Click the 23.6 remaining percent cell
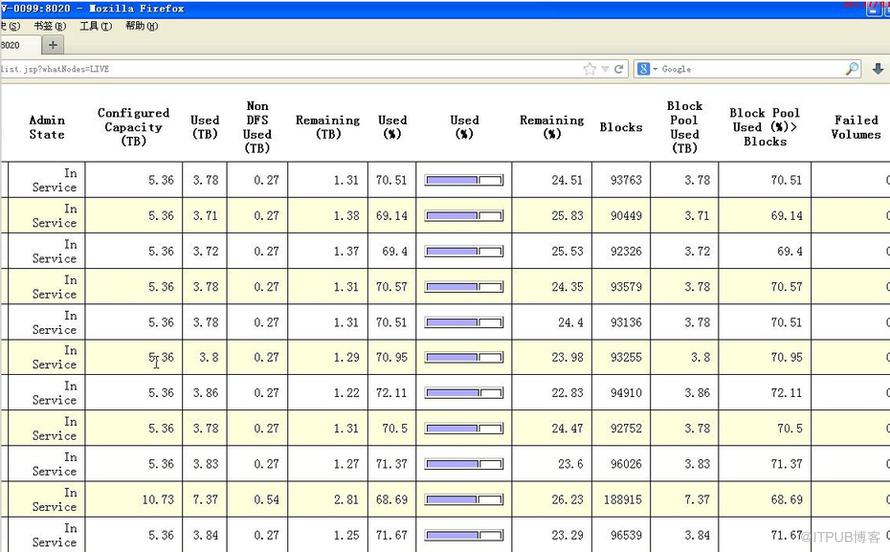The width and height of the screenshot is (890, 552). click(x=552, y=464)
